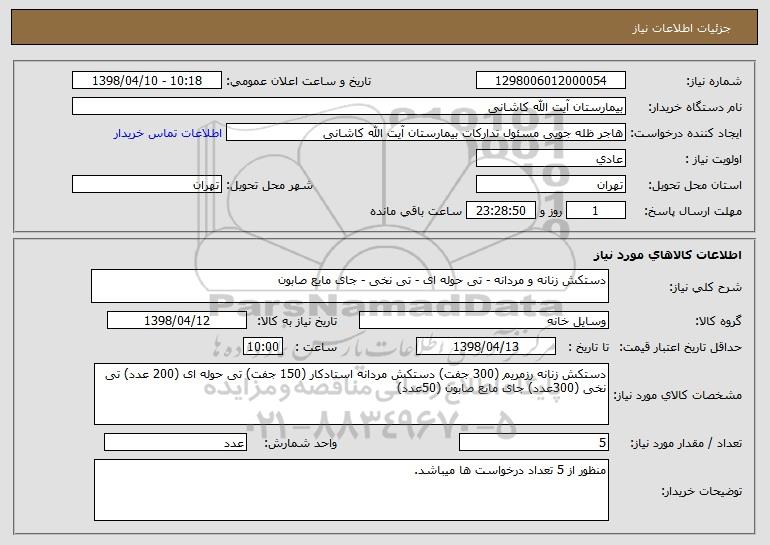Click the تاریخ نیاز به کالا label
This screenshot has height=545, width=770.
point(297,321)
